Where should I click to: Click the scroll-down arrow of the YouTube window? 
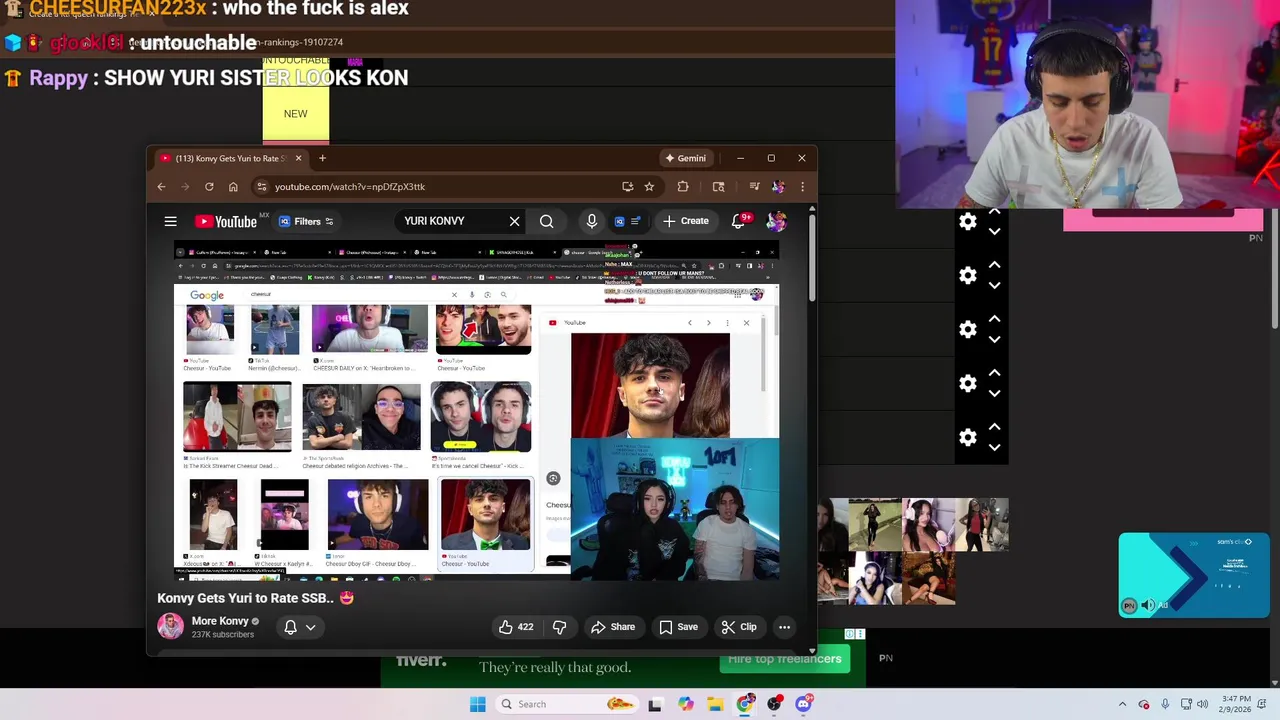click(812, 650)
